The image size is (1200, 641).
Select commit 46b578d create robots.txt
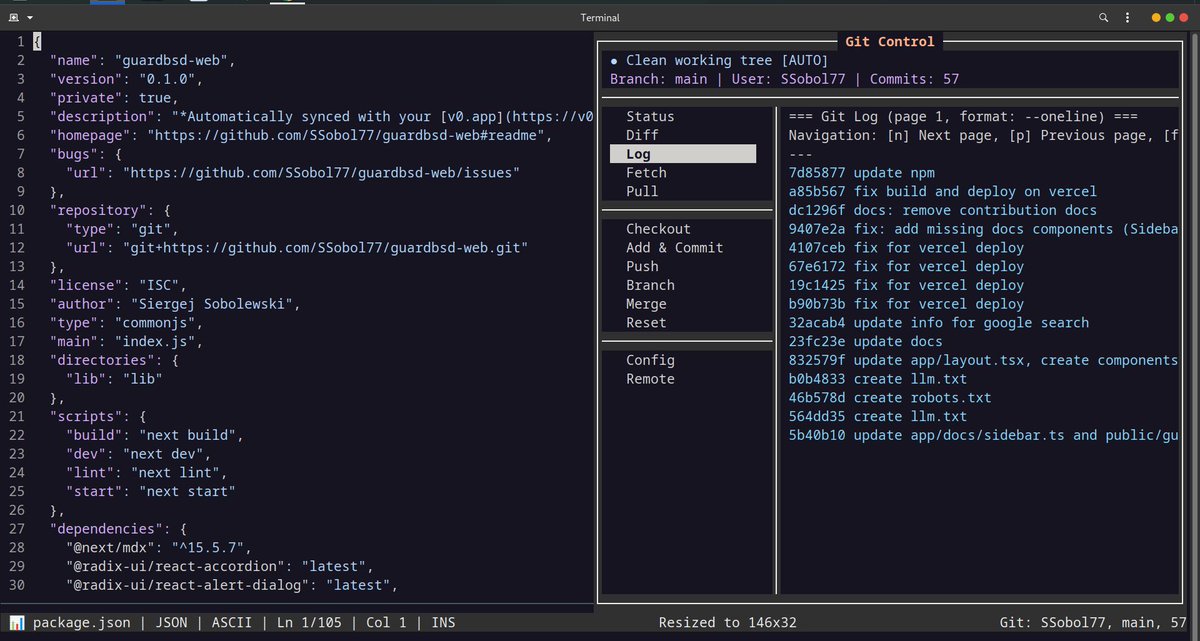(889, 398)
